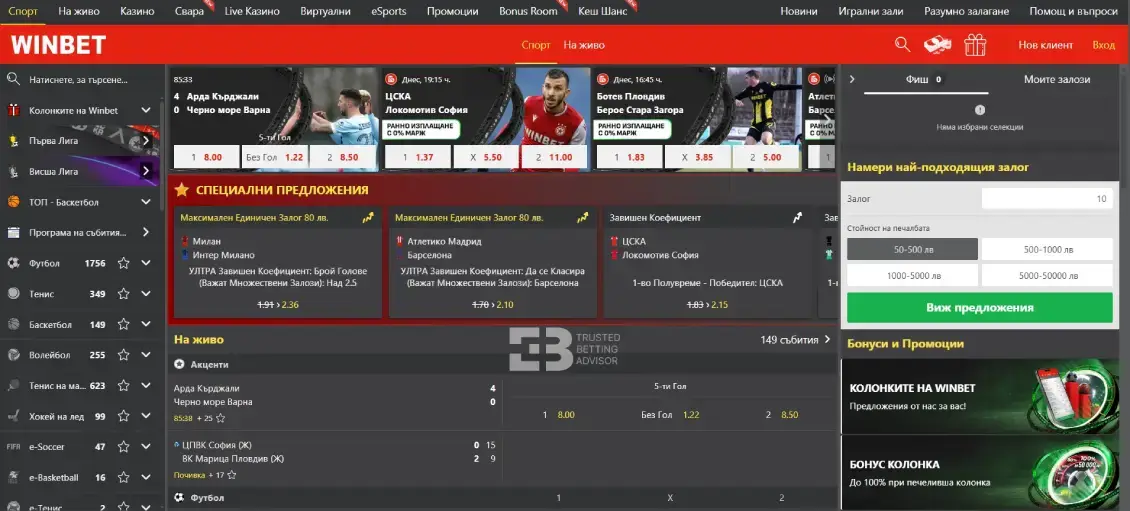This screenshot has height=511, width=1130.
Task: Collapse the bet slip panel arrow
Action: click(852, 79)
